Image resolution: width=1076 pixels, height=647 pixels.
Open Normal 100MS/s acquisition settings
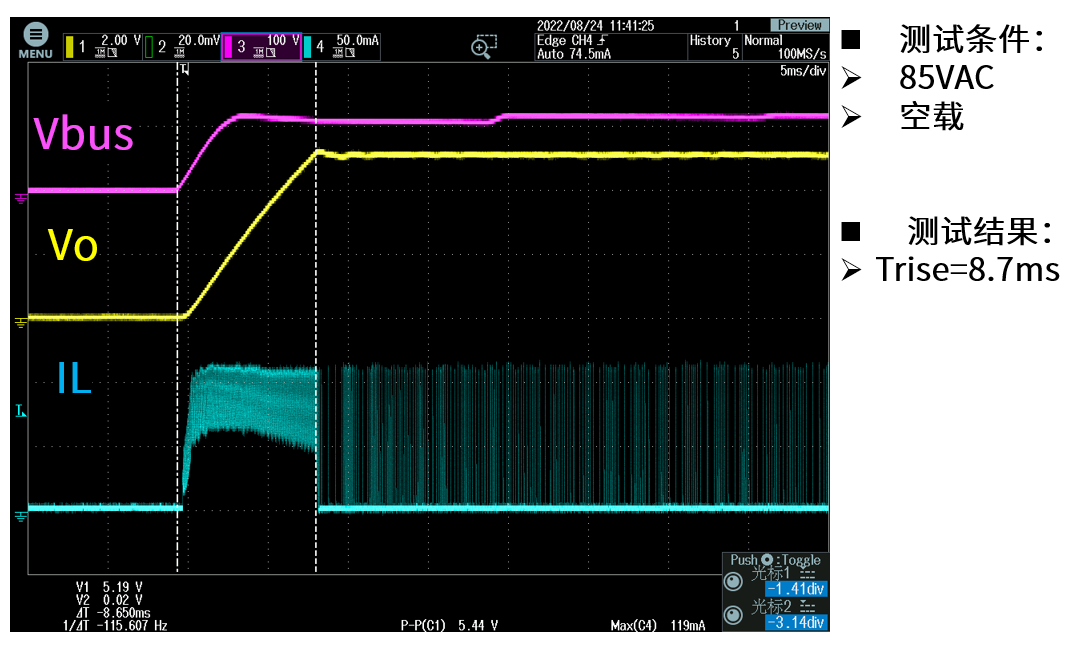pyautogui.click(x=785, y=47)
